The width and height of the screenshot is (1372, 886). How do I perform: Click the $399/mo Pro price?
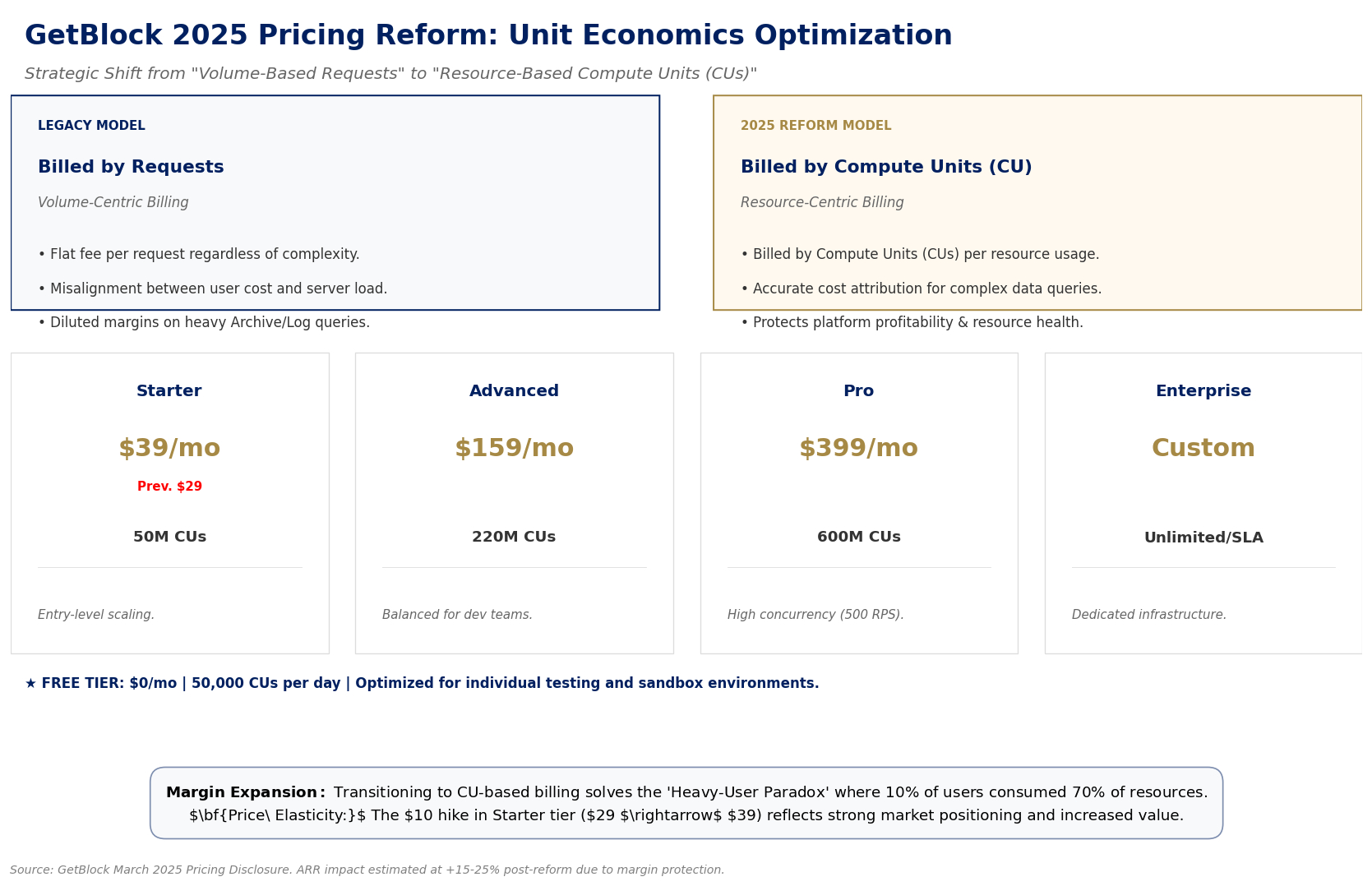coord(858,449)
